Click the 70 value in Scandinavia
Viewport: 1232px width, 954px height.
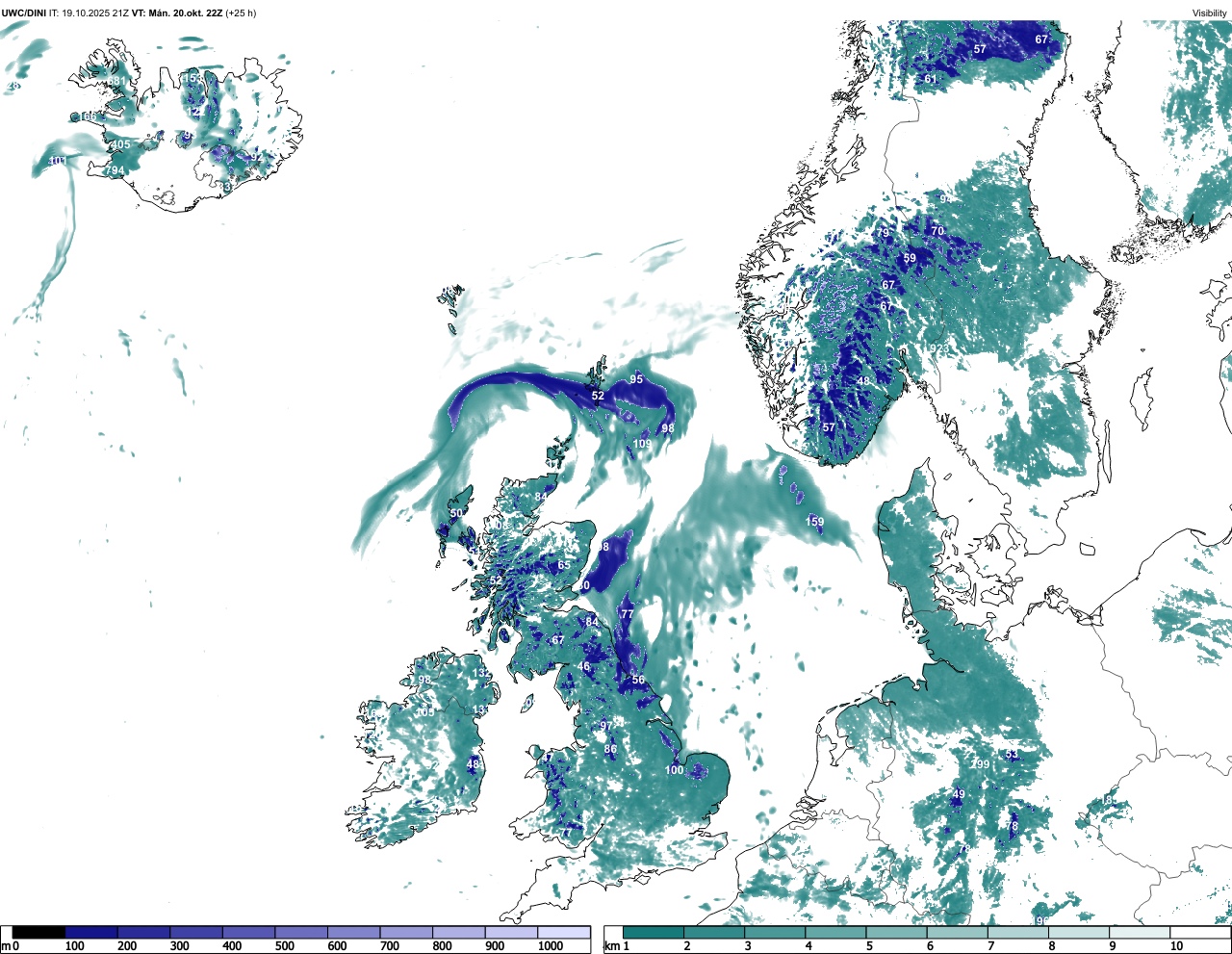937,231
